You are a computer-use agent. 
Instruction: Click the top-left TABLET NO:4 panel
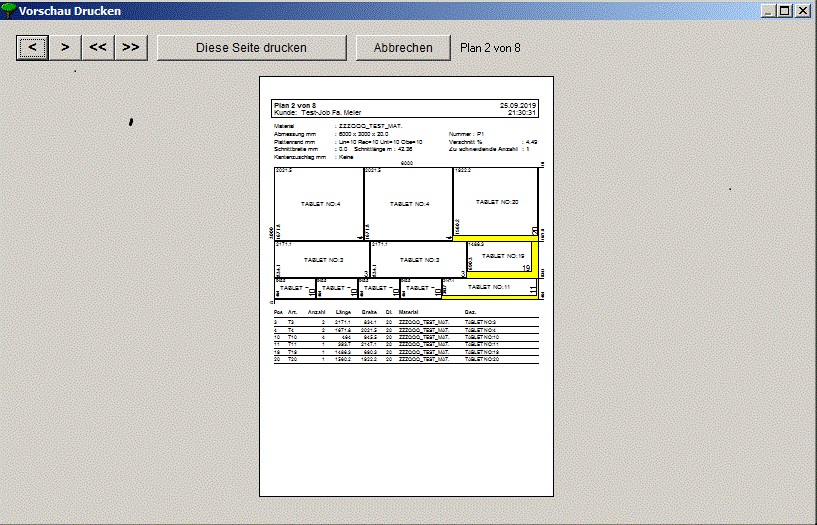pos(318,204)
